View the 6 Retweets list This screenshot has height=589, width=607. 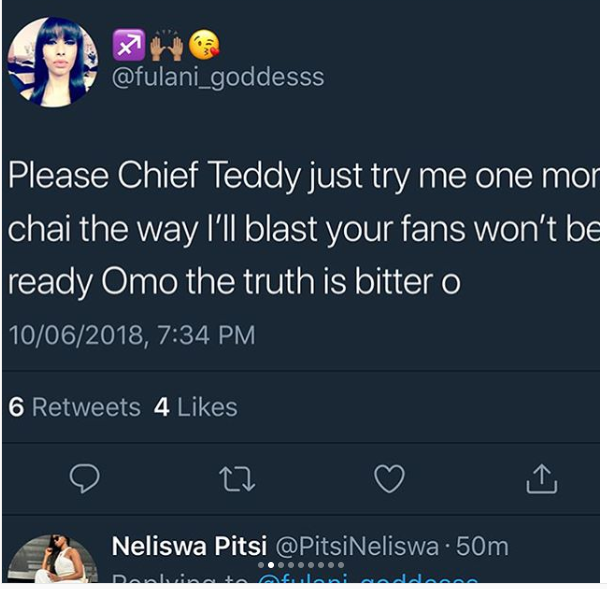point(74,407)
